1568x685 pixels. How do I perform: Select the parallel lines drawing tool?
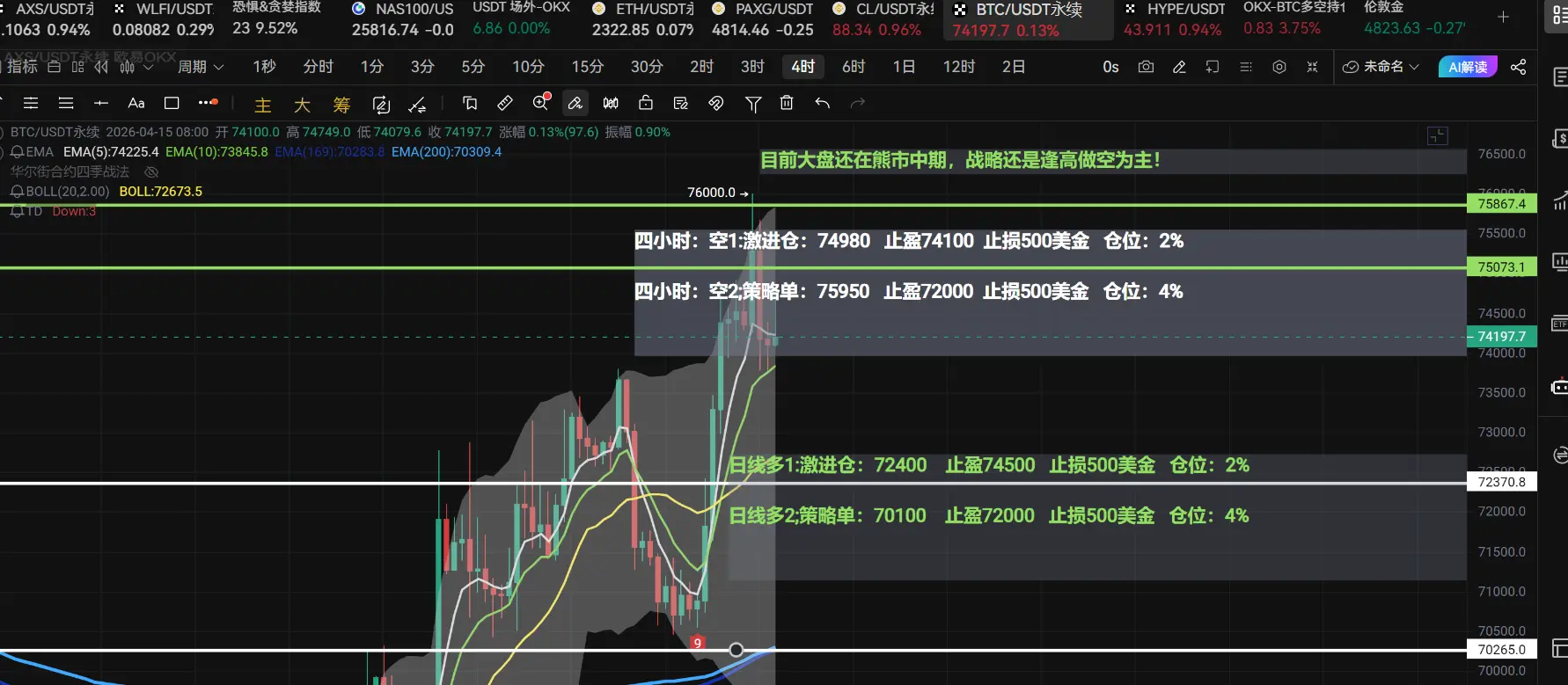click(31, 103)
